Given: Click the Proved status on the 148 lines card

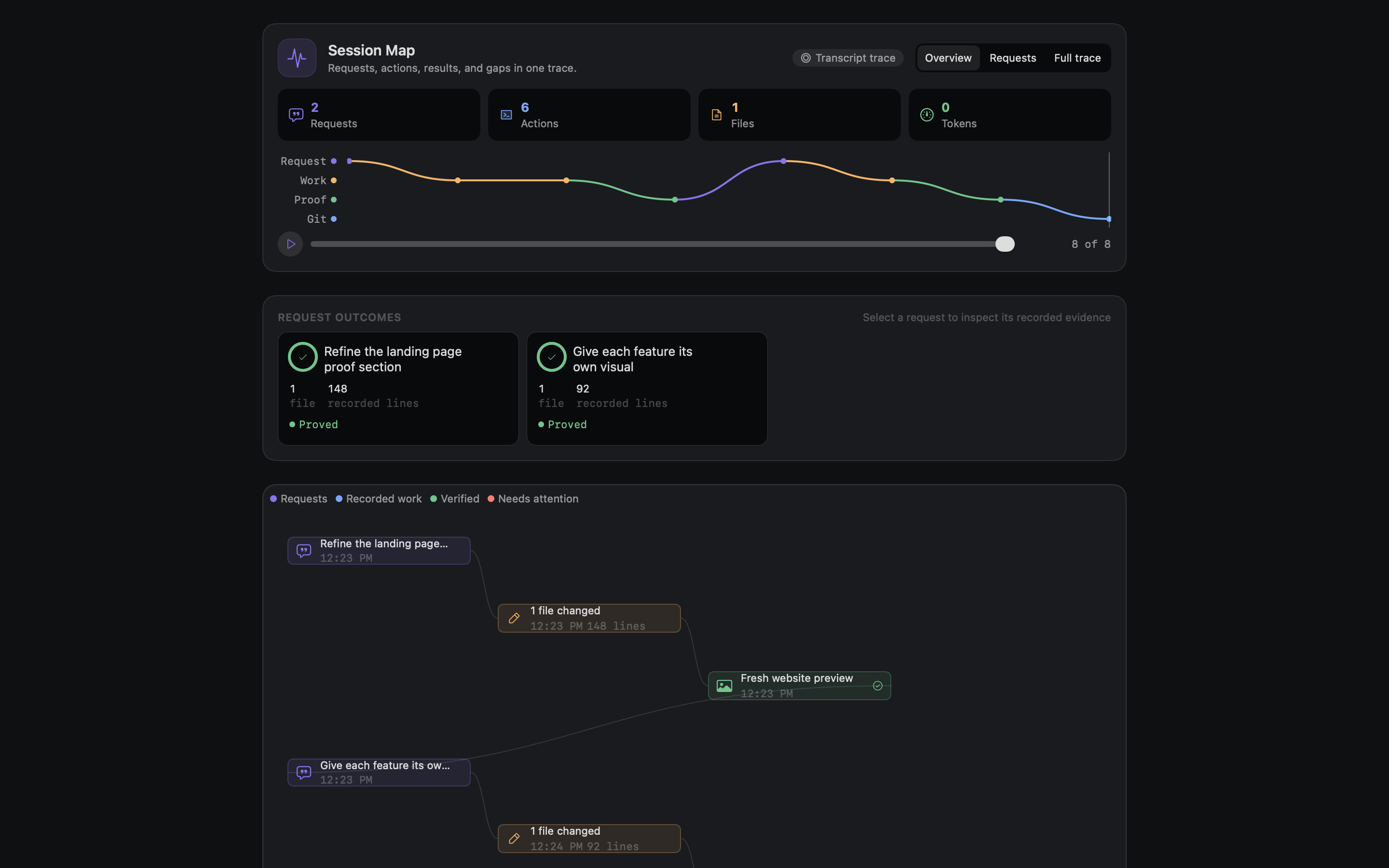Looking at the screenshot, I should (x=313, y=424).
